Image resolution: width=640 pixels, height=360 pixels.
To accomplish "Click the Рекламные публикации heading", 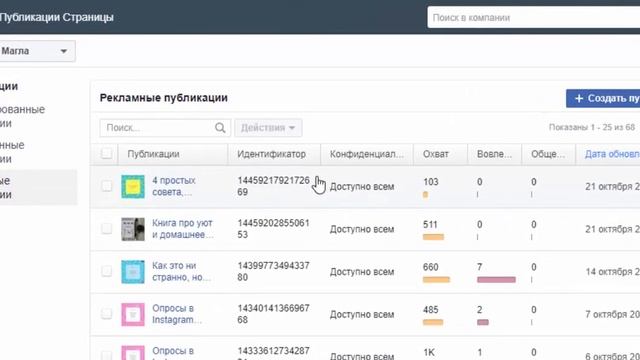I will click(x=164, y=98).
